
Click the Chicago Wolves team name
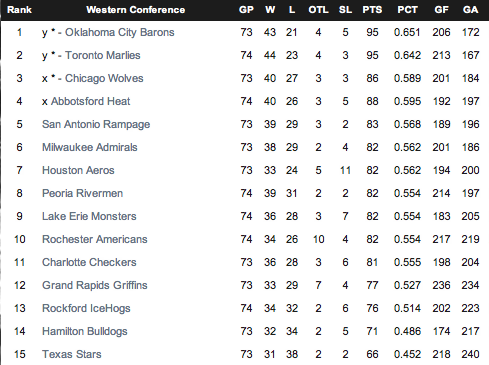[104, 78]
